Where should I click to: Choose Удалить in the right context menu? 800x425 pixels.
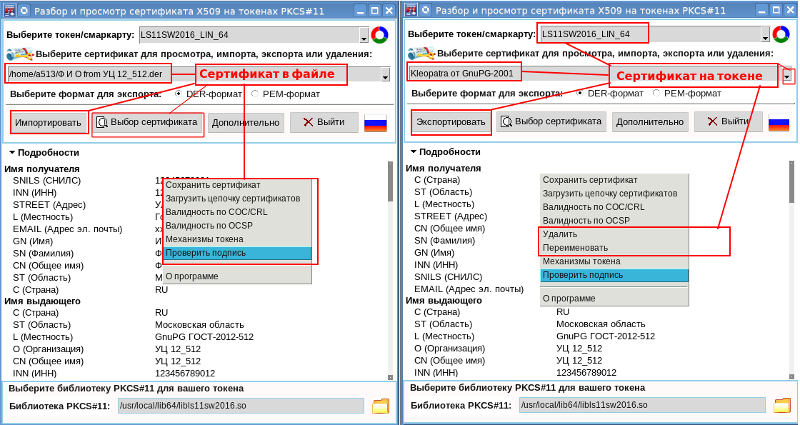[560, 234]
